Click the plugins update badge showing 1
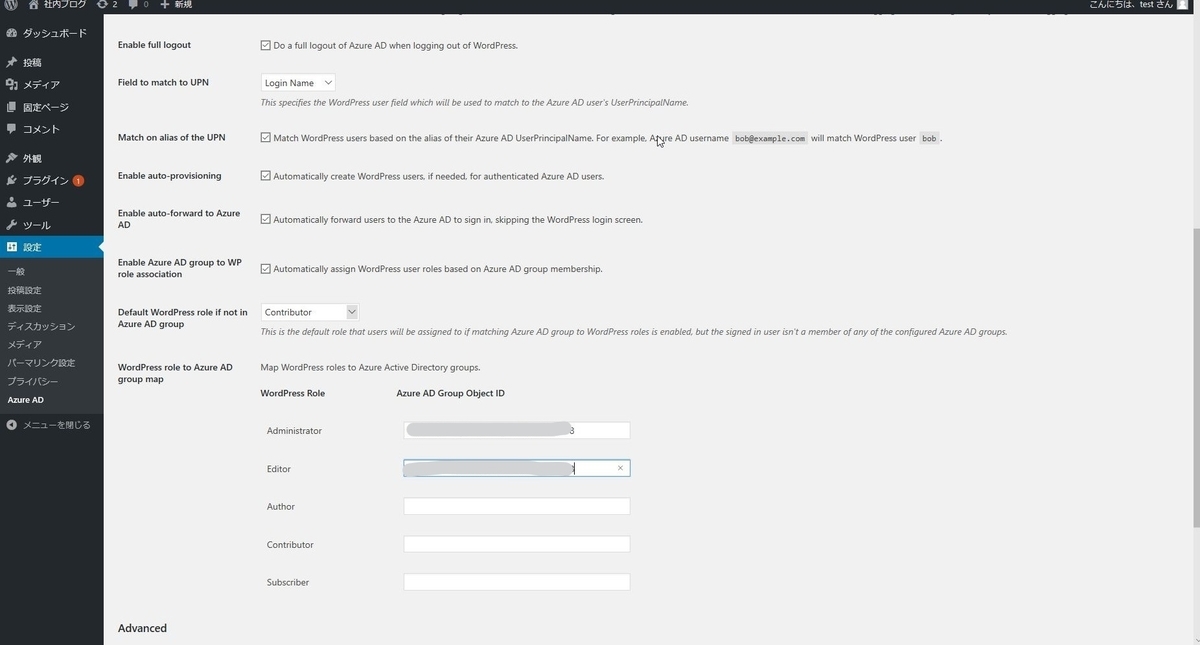This screenshot has height=645, width=1200. tap(78, 181)
